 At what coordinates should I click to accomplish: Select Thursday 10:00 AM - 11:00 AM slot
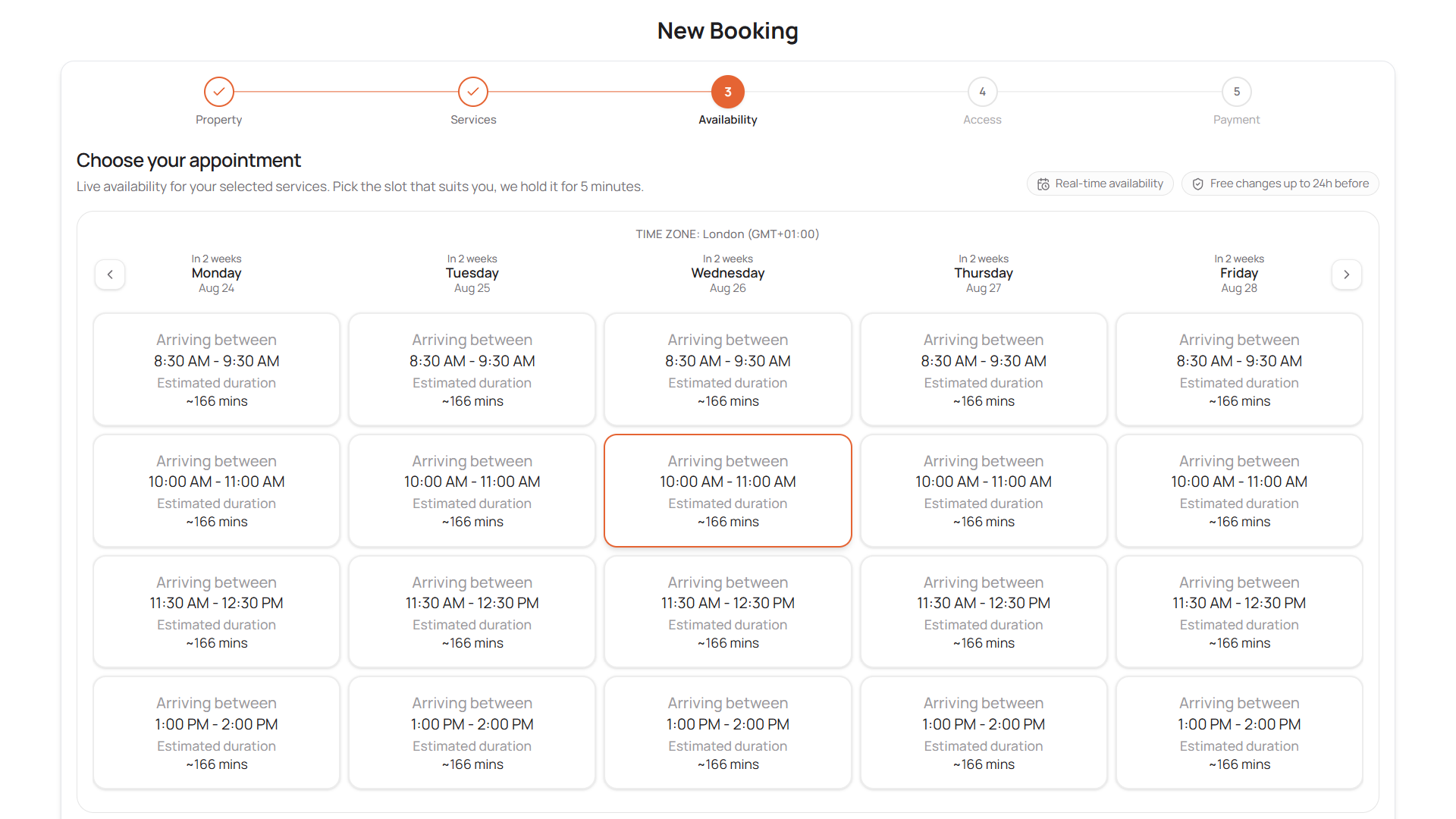[x=984, y=491]
